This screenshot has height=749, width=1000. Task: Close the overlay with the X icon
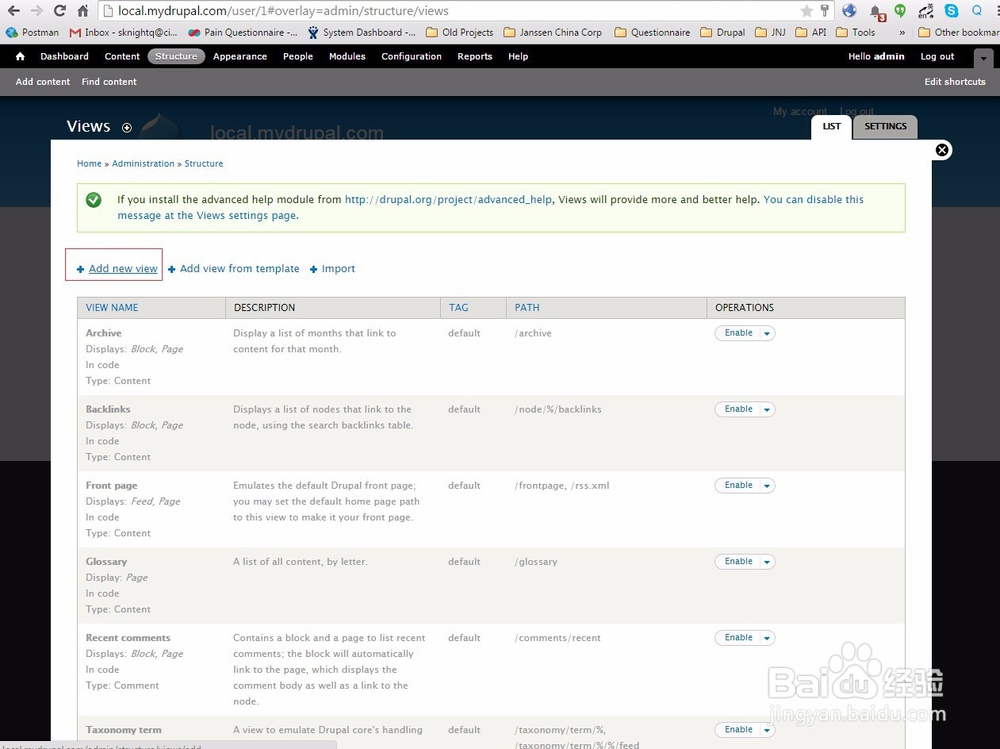[942, 150]
